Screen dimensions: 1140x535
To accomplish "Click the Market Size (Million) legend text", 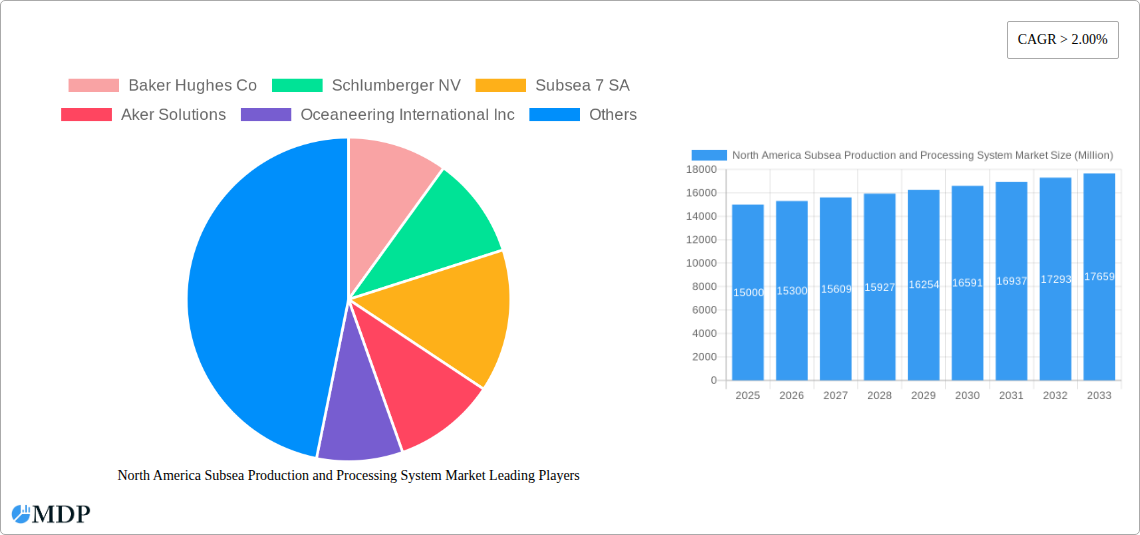I will click(923, 155).
